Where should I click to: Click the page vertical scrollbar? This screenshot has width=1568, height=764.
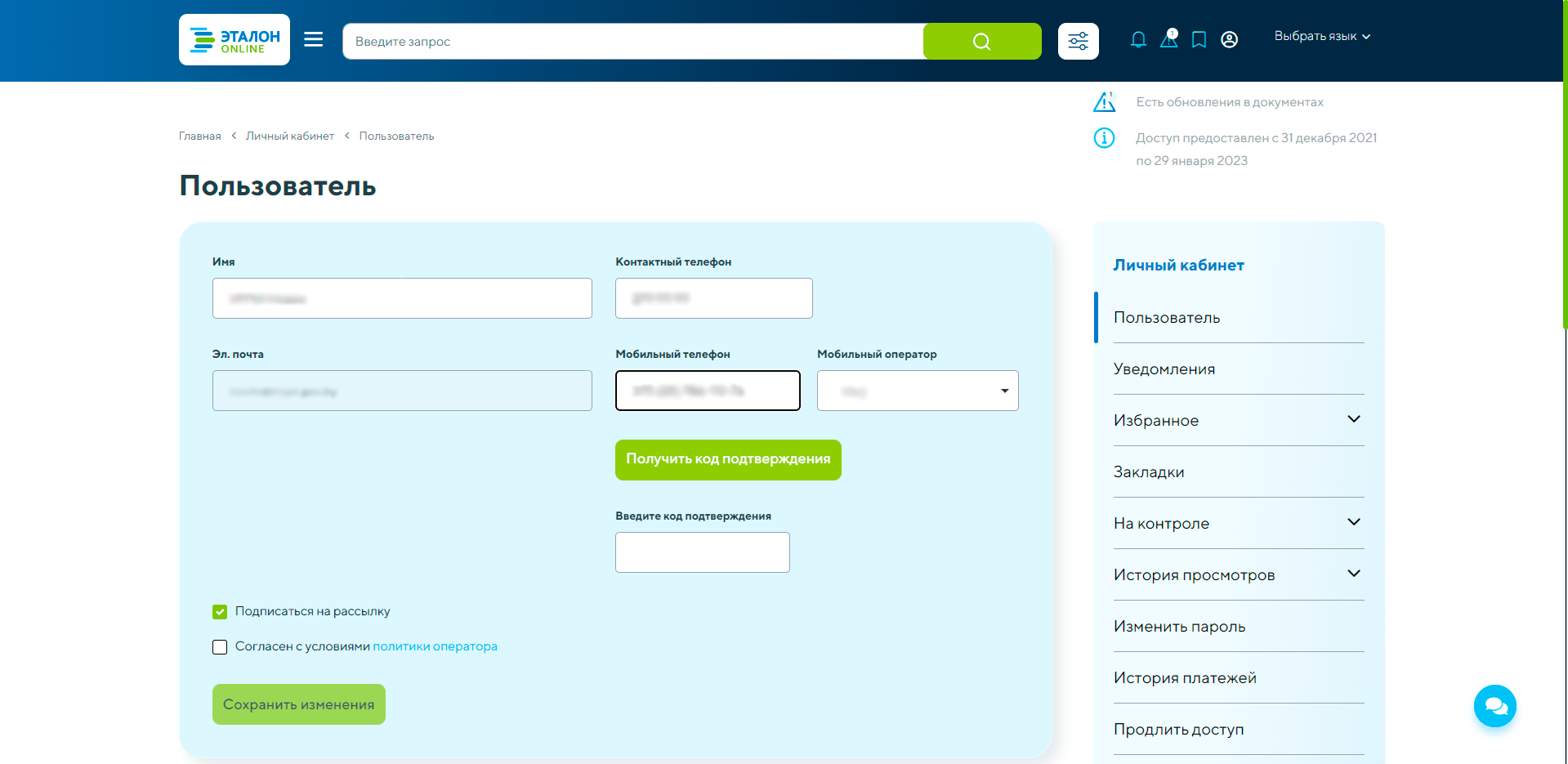(1564, 163)
